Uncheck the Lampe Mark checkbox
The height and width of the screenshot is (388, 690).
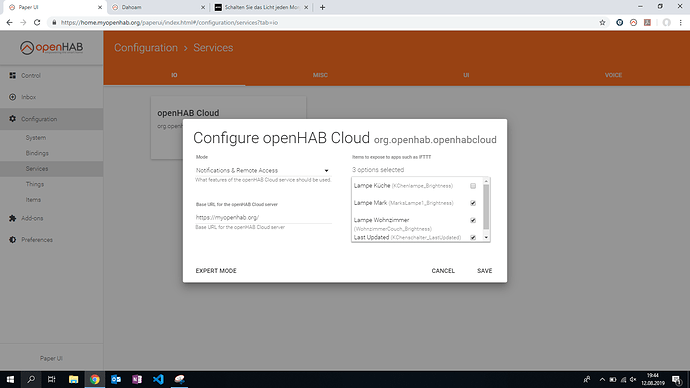(473, 203)
